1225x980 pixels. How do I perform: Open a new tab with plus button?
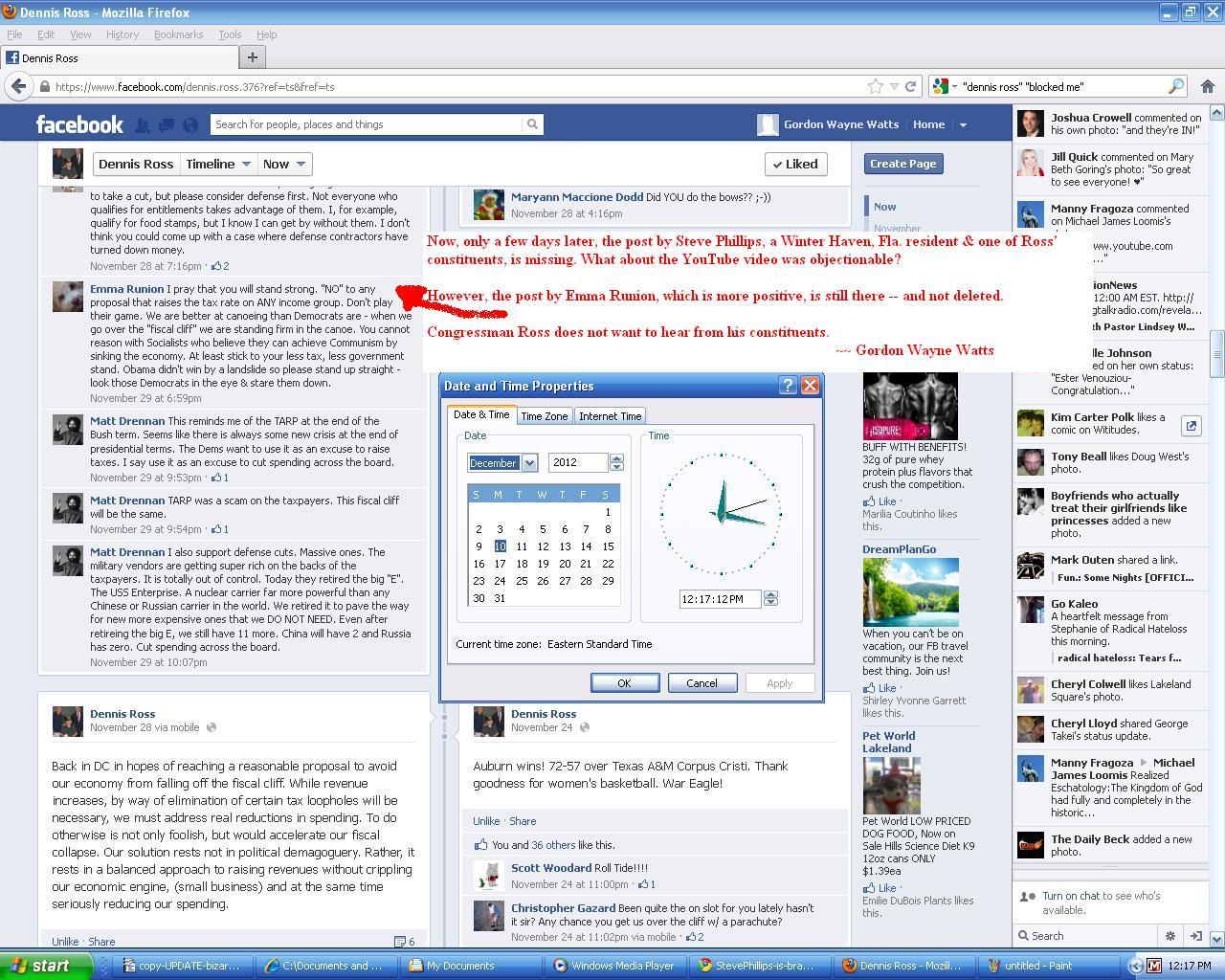point(253,57)
